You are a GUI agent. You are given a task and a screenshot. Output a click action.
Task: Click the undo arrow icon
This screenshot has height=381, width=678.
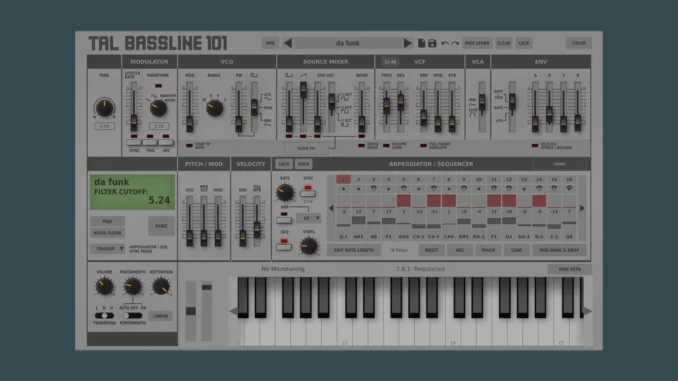click(445, 43)
